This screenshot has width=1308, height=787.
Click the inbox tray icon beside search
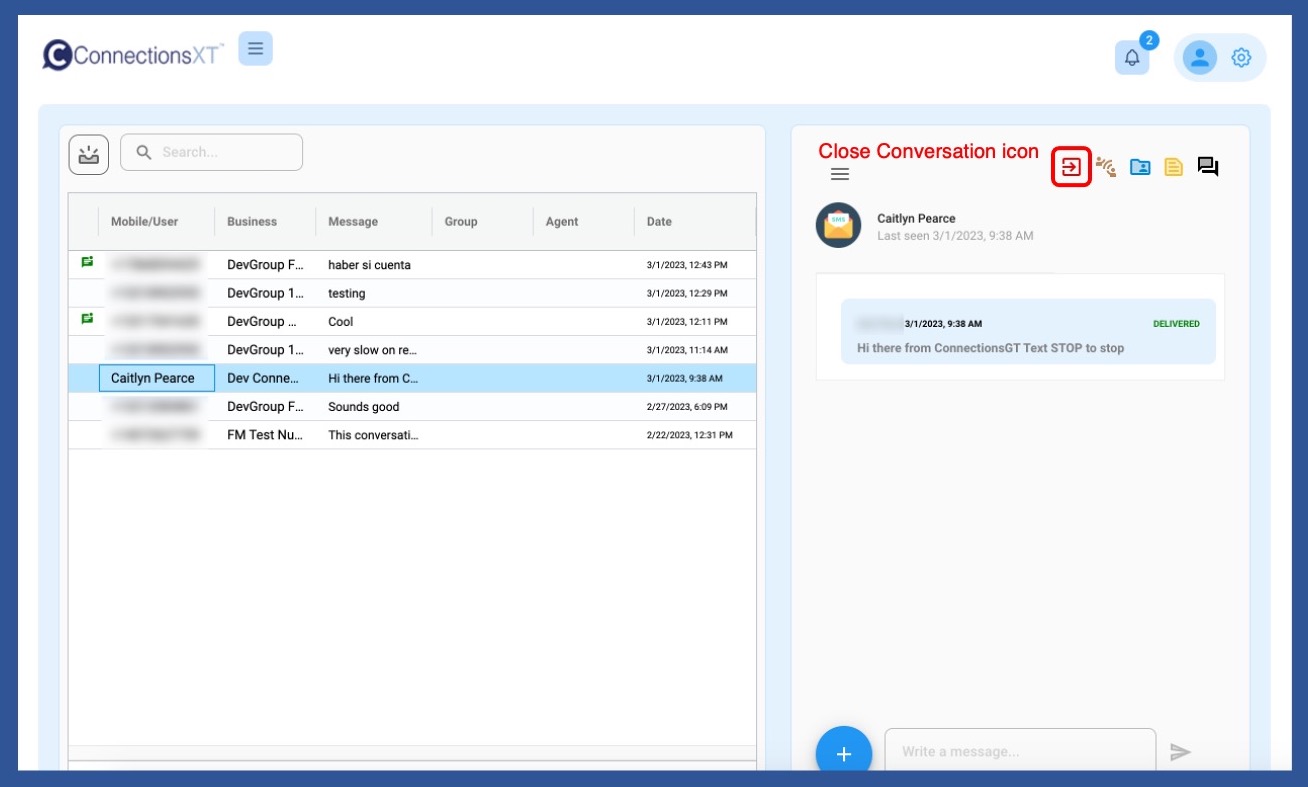coord(88,153)
